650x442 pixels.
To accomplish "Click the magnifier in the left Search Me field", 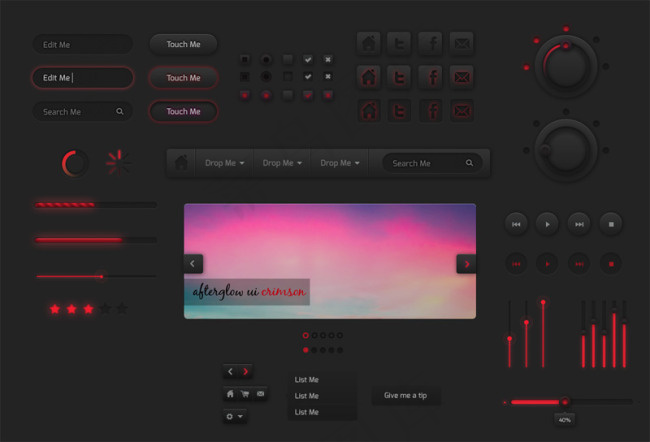I will (119, 111).
